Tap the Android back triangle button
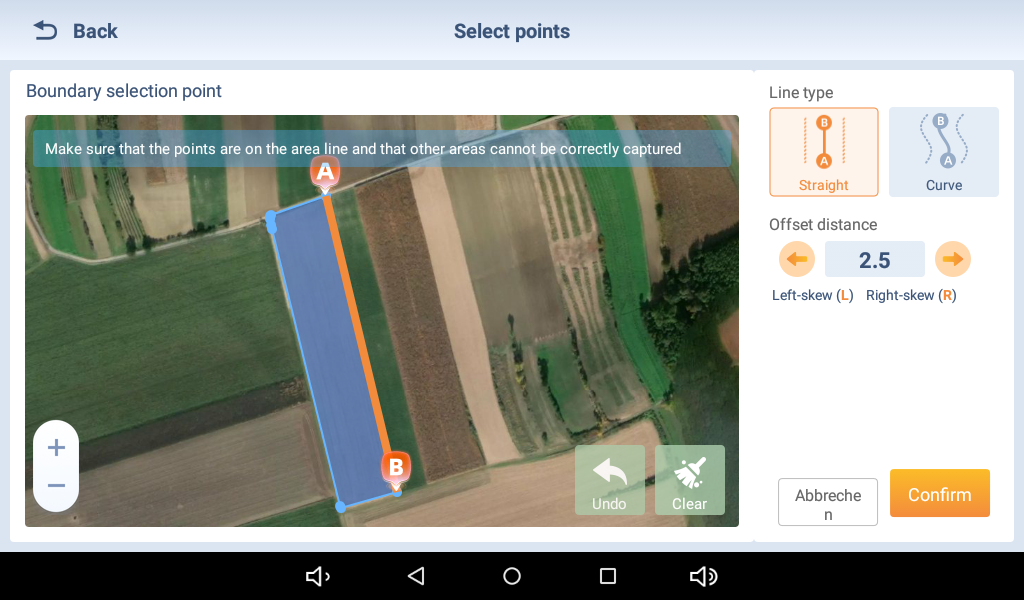 pyautogui.click(x=416, y=576)
